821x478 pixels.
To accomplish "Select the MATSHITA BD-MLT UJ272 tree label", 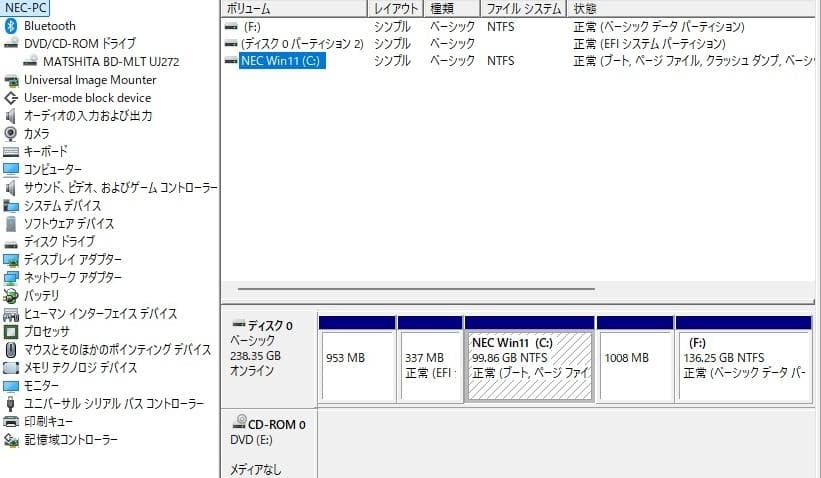I will click(111, 62).
